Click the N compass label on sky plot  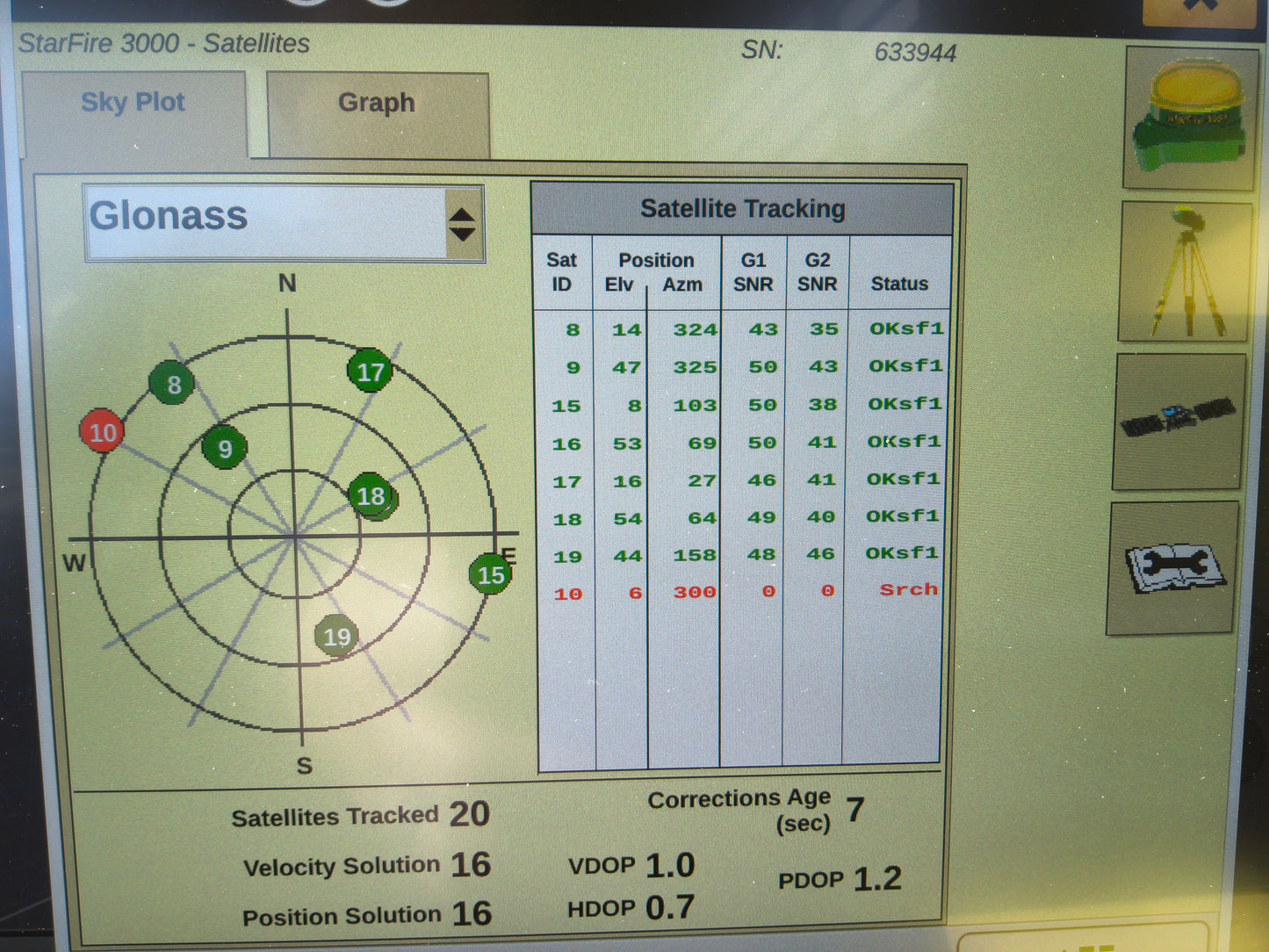287,283
